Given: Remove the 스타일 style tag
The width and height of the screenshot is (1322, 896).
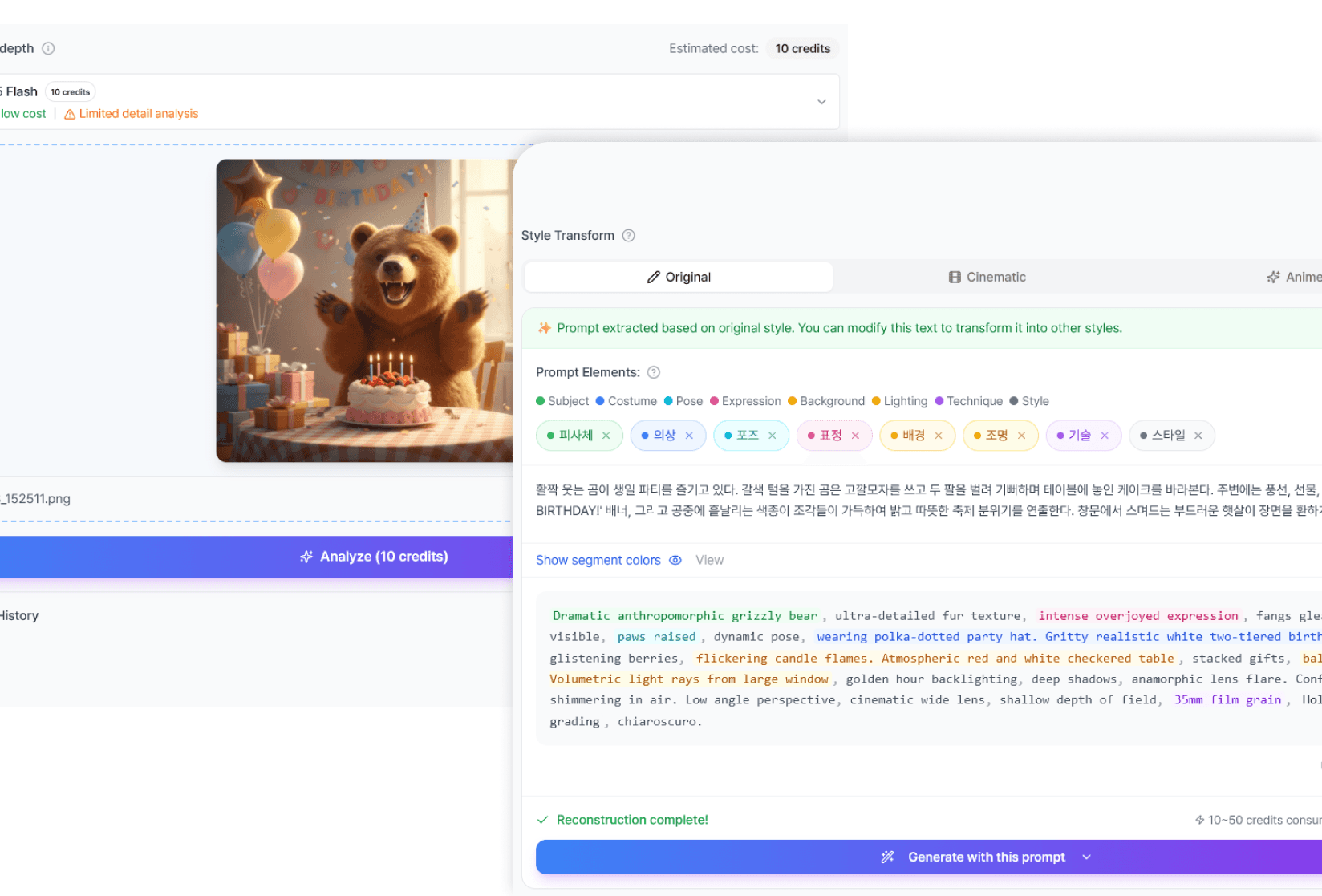Looking at the screenshot, I should (1198, 436).
